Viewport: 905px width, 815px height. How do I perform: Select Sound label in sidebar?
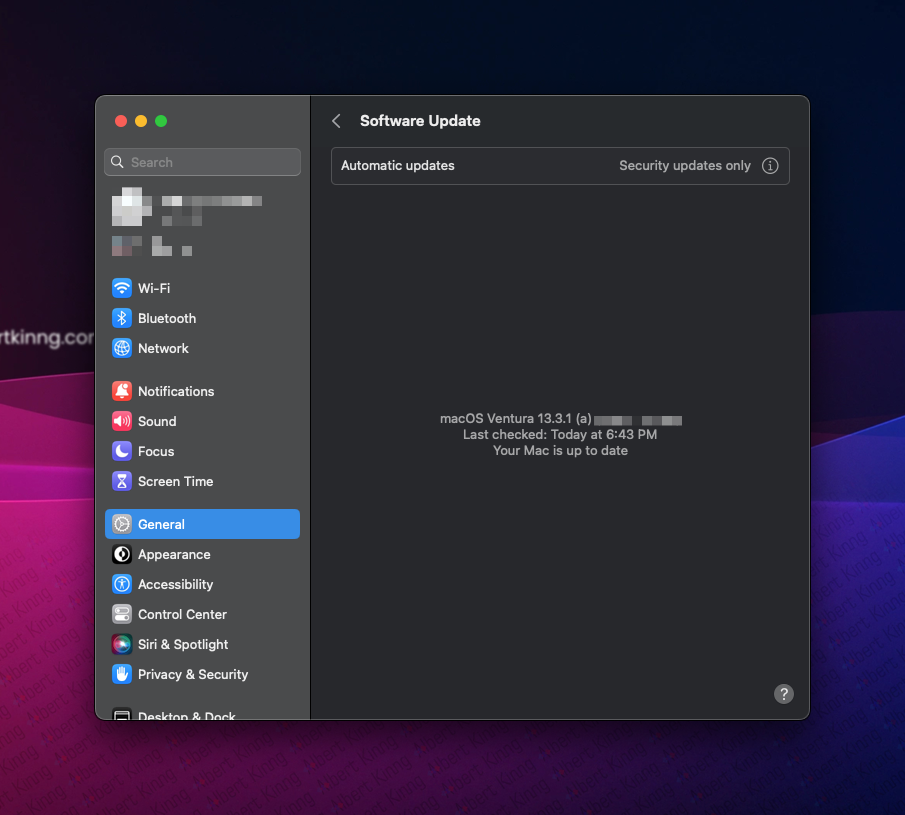tap(157, 421)
